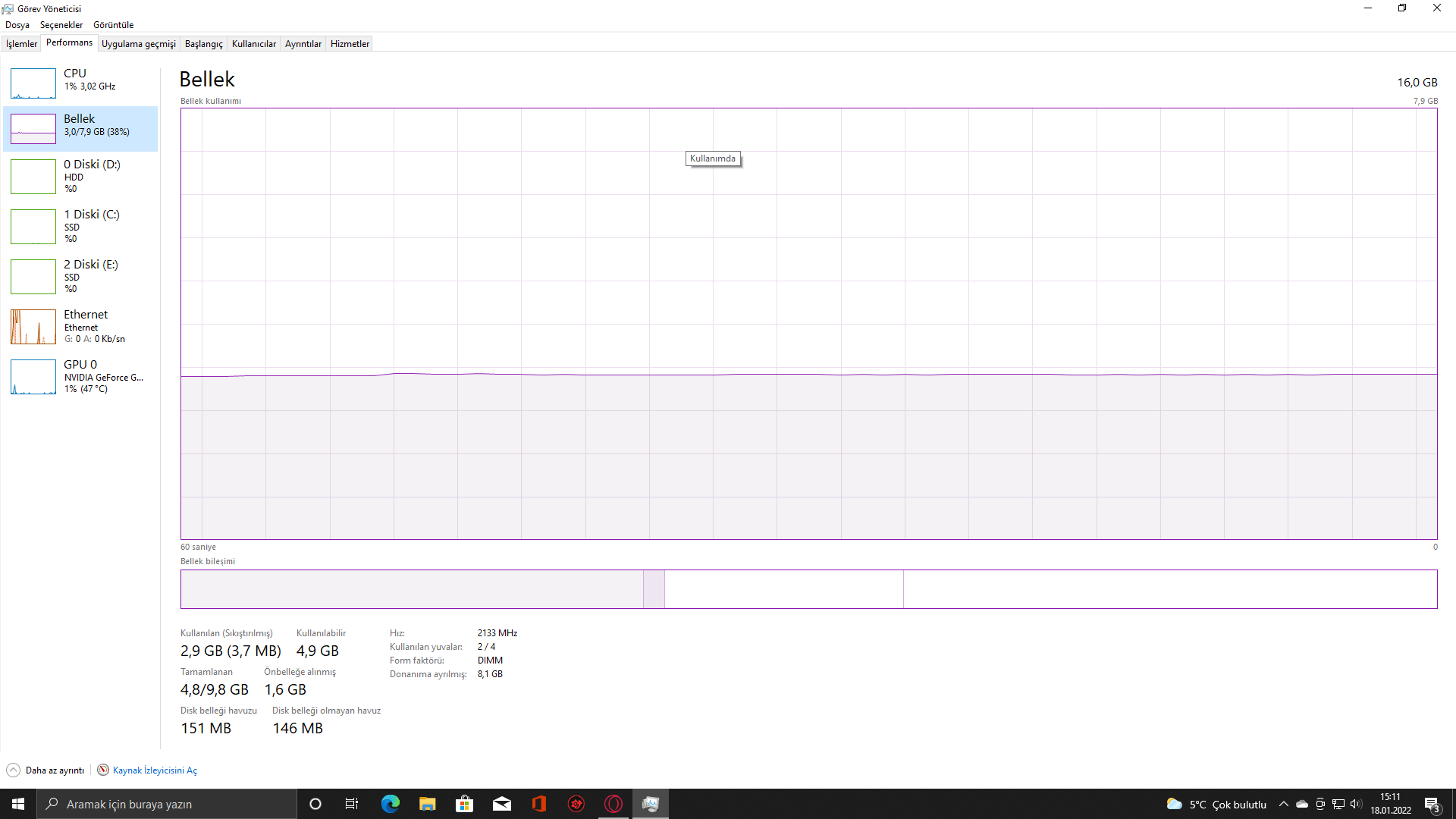Open the Dosya menu
The width and height of the screenshot is (1456, 819).
coord(17,25)
